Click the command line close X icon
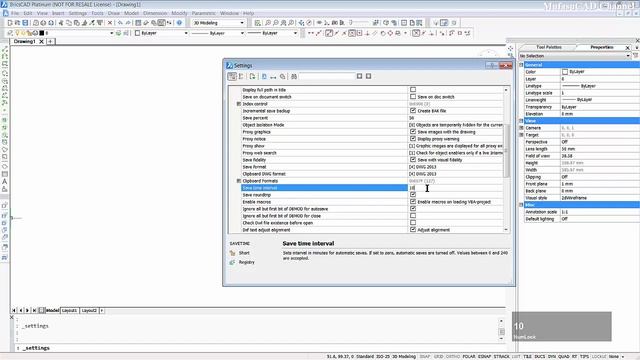The image size is (640, 360). click(x=11, y=317)
